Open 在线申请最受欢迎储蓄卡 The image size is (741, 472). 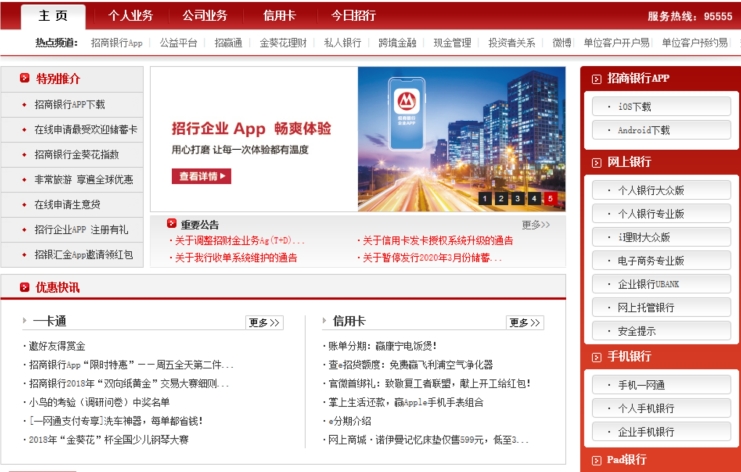pyautogui.click(x=86, y=130)
